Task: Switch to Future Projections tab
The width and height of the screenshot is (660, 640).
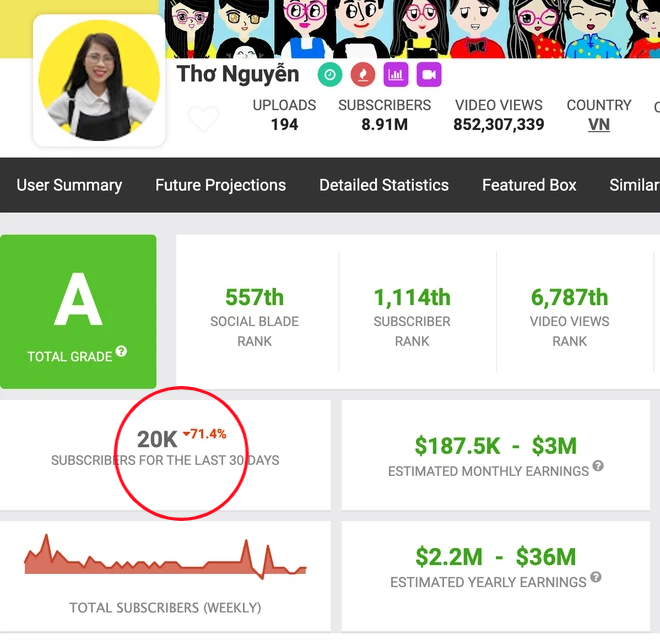Action: pyautogui.click(x=221, y=185)
